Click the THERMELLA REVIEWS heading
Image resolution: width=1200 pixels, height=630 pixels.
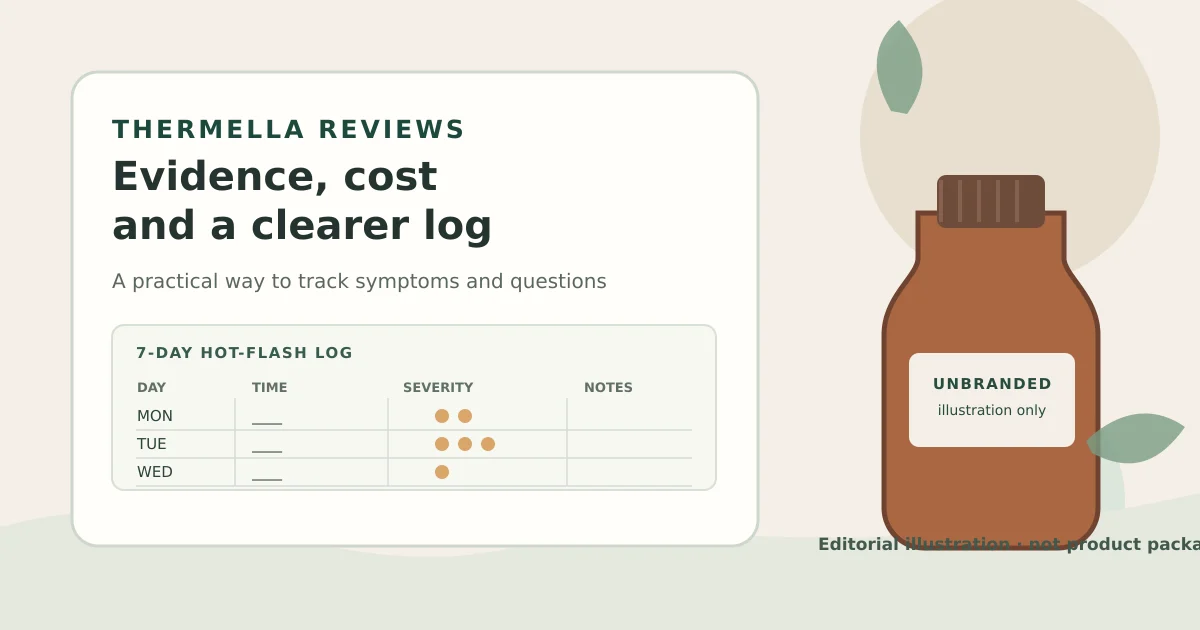tap(288, 130)
